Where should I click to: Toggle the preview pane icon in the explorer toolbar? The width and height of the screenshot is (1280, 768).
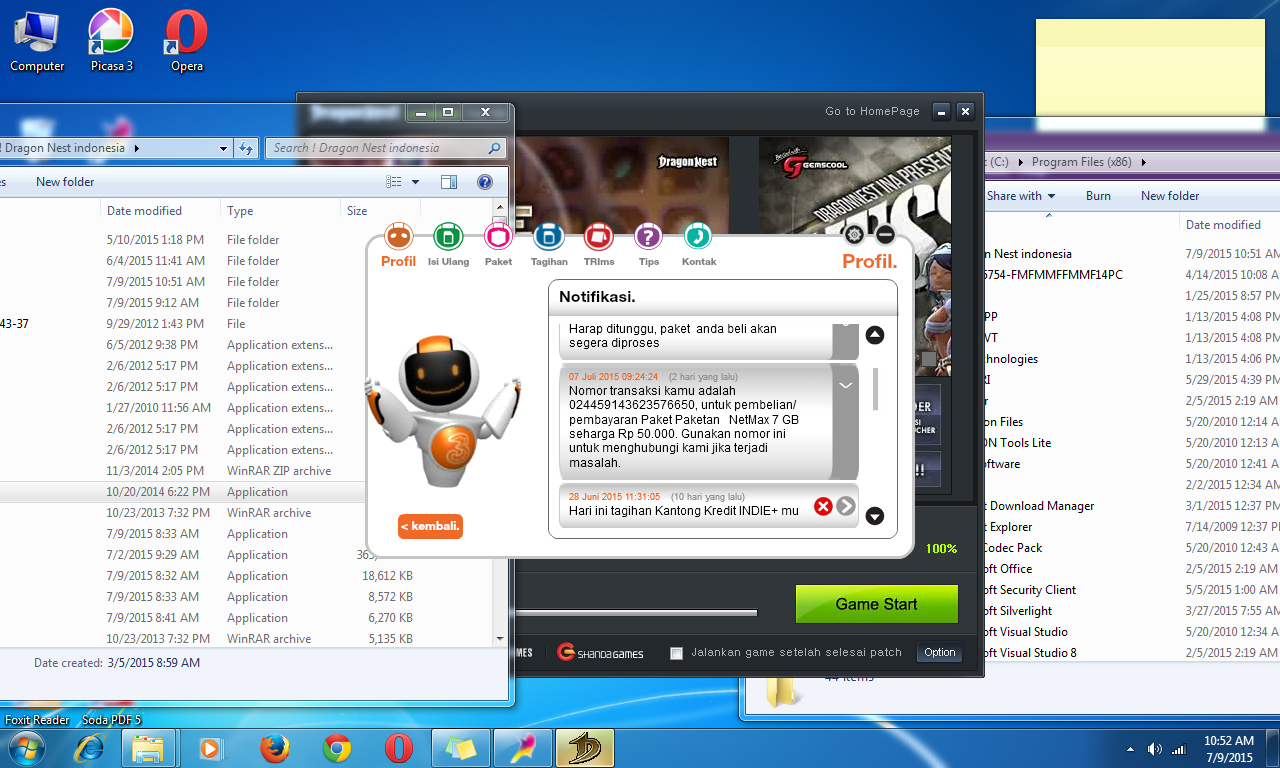[449, 182]
